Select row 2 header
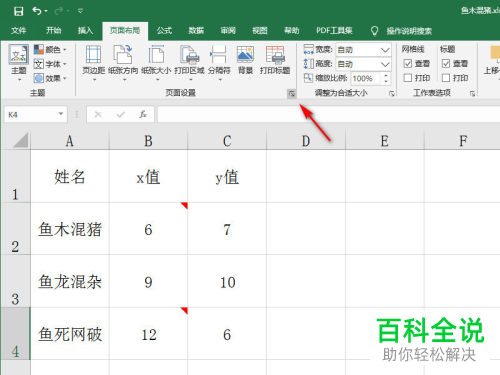 15,229
